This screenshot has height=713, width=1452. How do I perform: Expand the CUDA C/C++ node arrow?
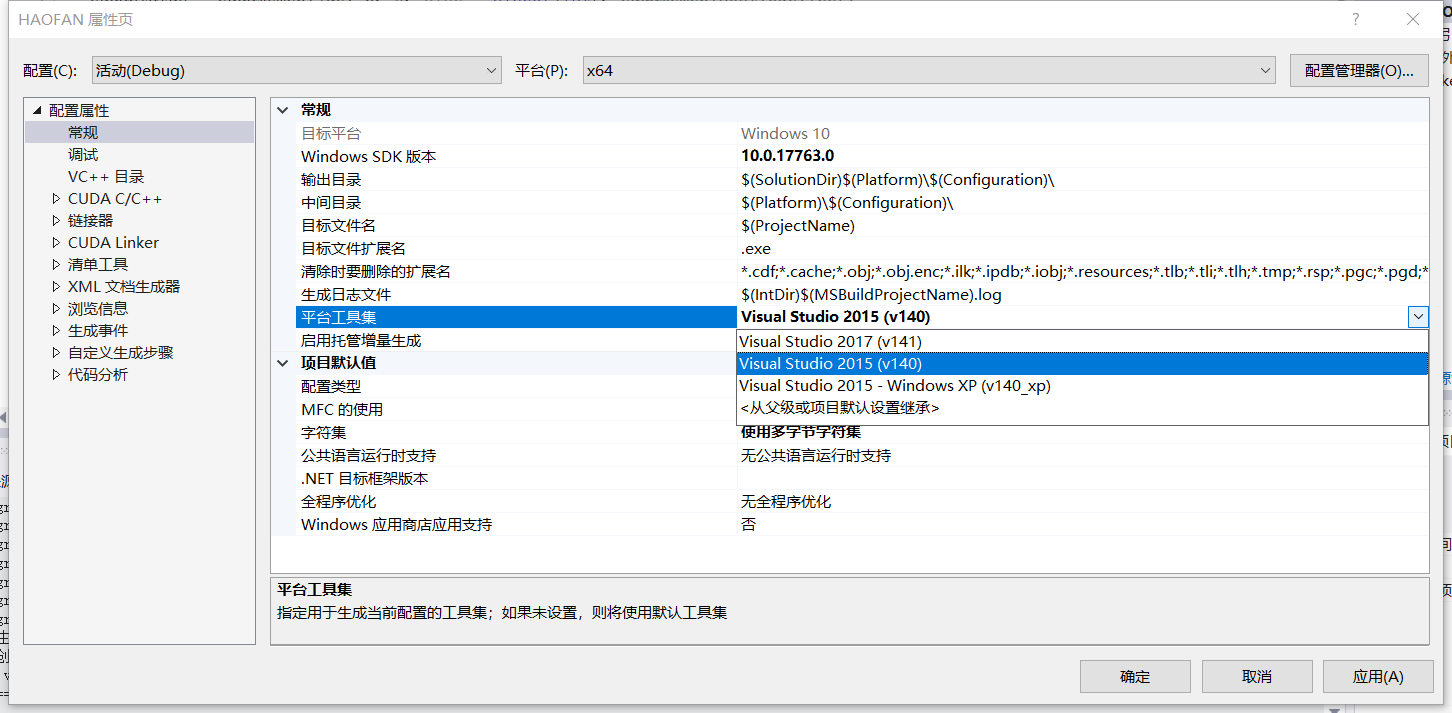click(56, 198)
